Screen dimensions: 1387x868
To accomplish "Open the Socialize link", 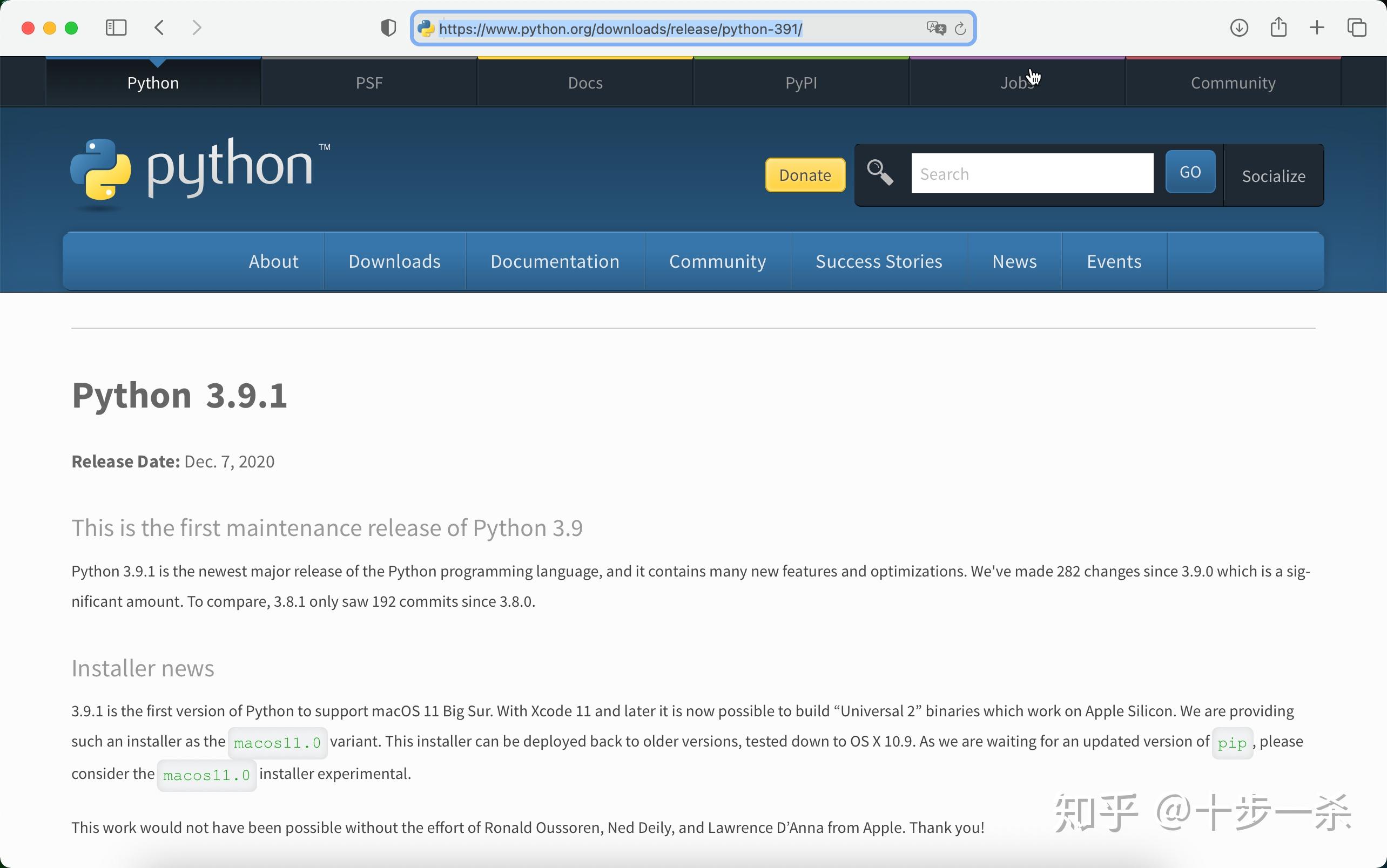I will (1272, 175).
